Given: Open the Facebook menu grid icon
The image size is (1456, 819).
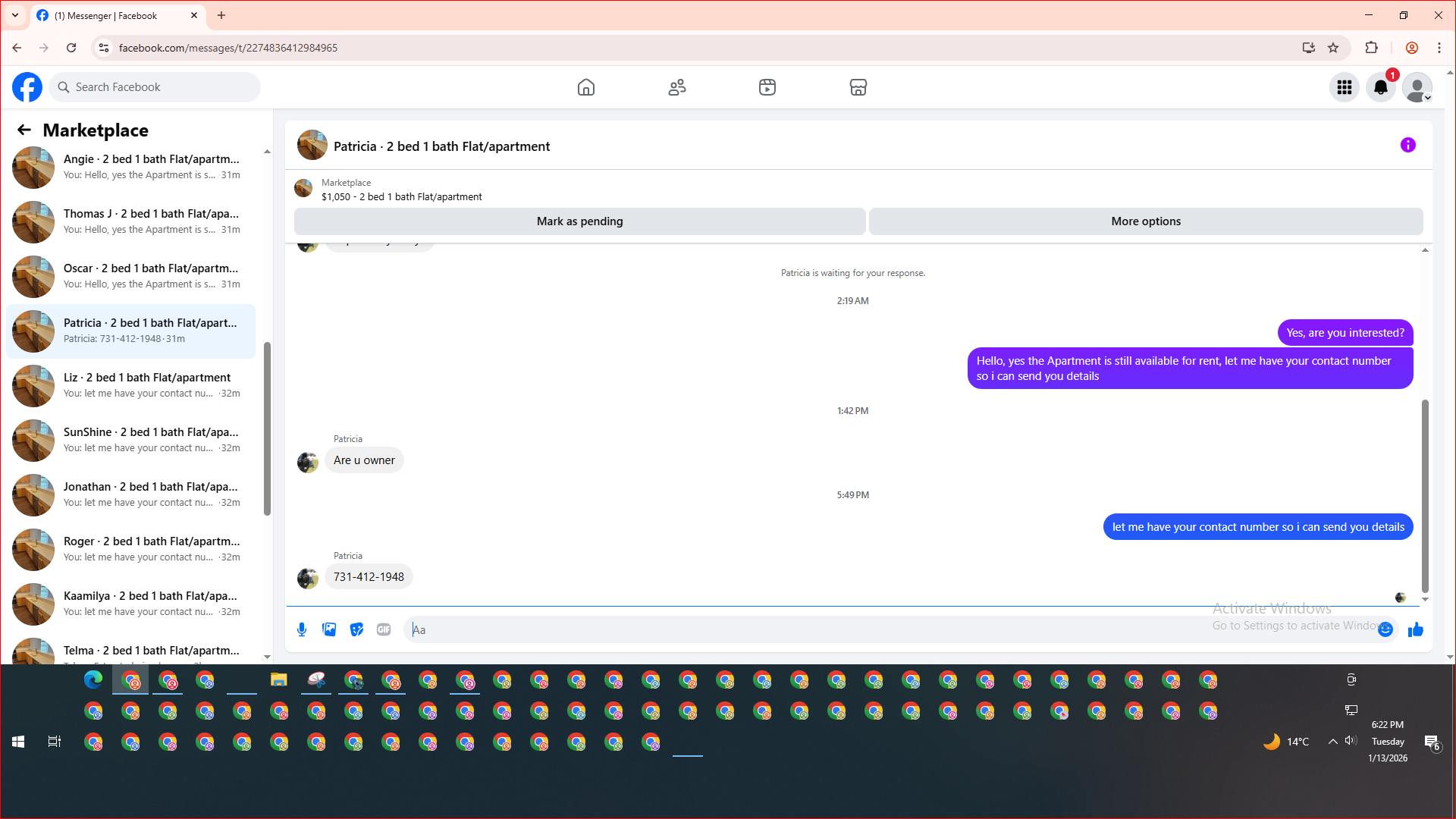Looking at the screenshot, I should [x=1345, y=87].
